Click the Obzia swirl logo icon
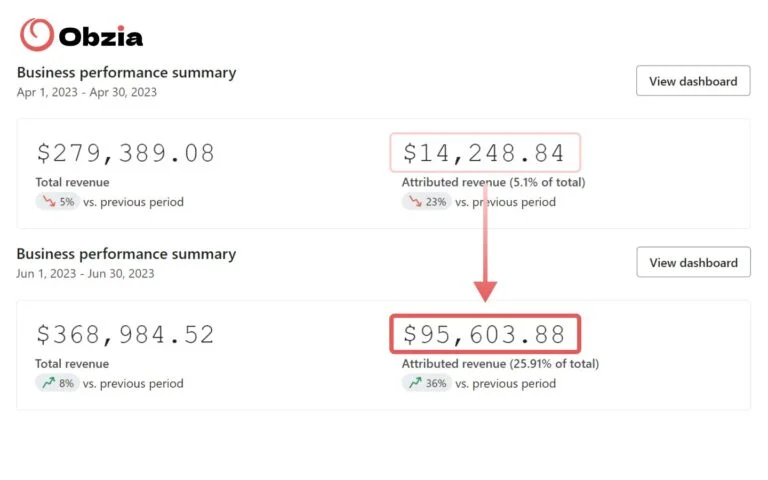The width and height of the screenshot is (768, 480). [x=36, y=35]
